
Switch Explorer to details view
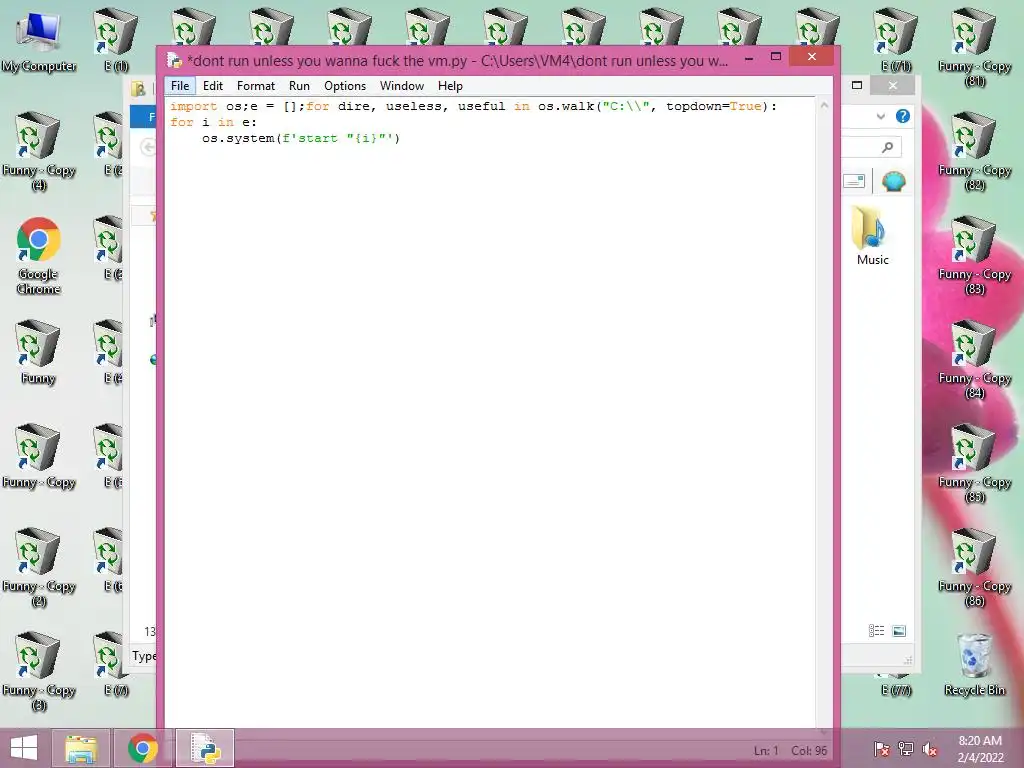876,631
